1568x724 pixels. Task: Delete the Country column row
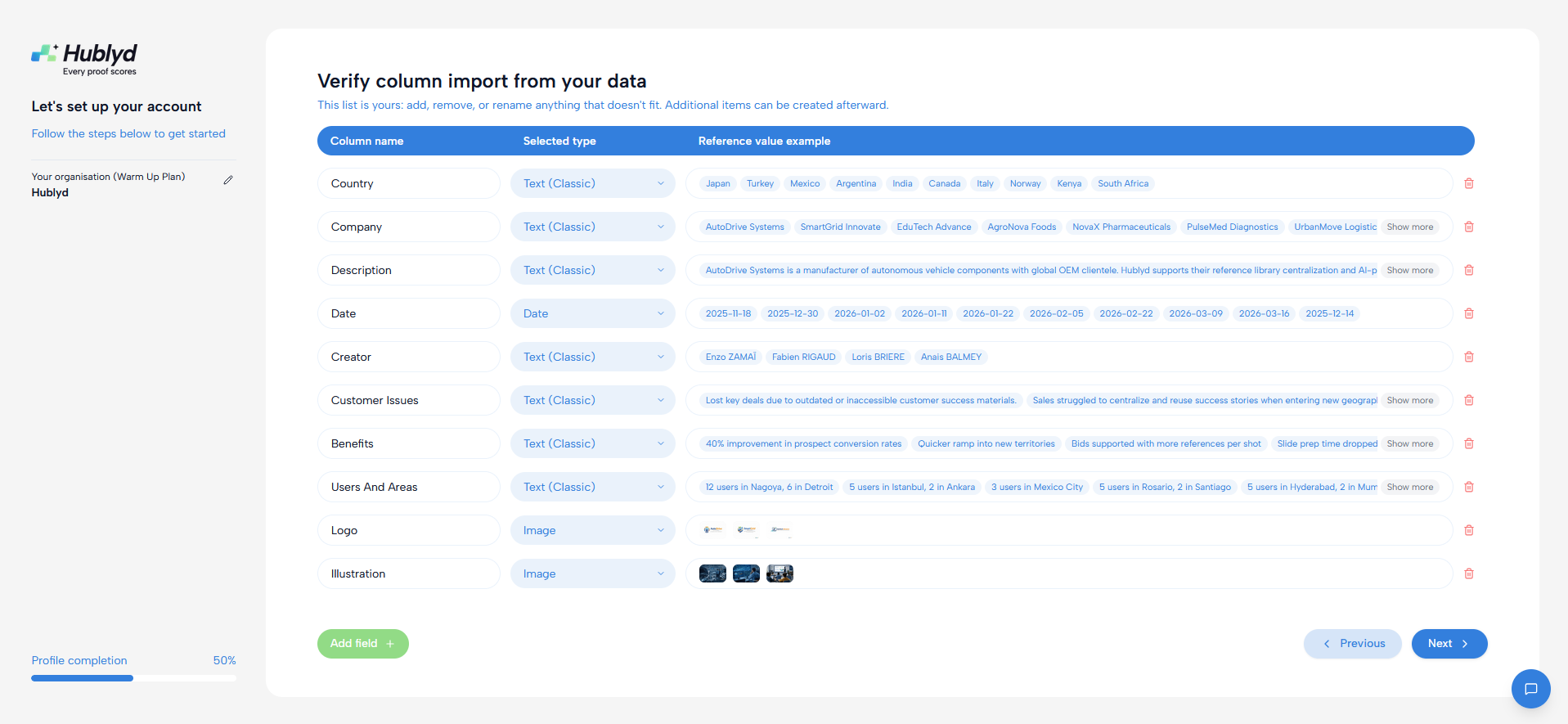tap(1469, 183)
